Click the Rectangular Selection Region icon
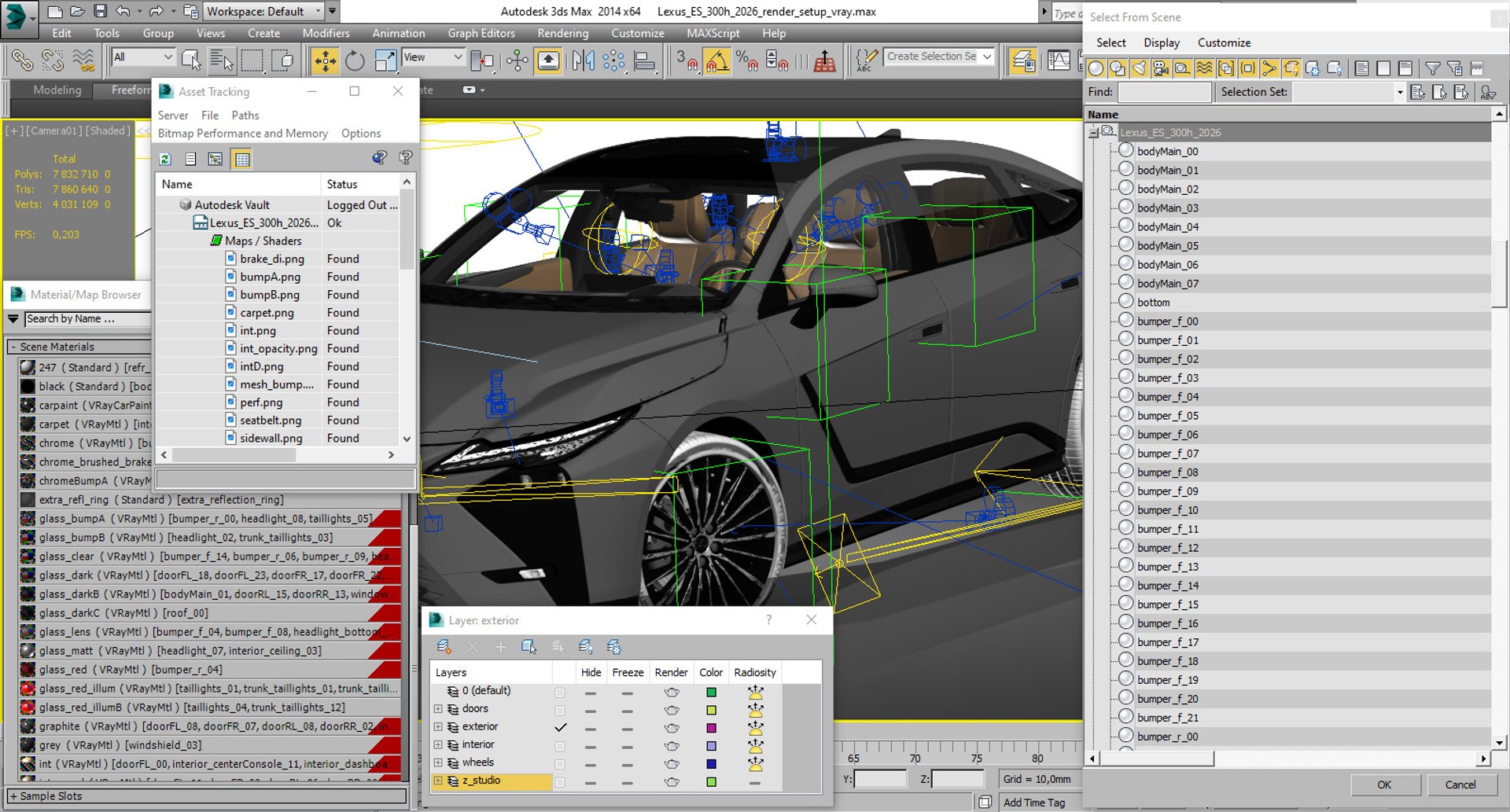The image size is (1510, 812). [x=252, y=61]
